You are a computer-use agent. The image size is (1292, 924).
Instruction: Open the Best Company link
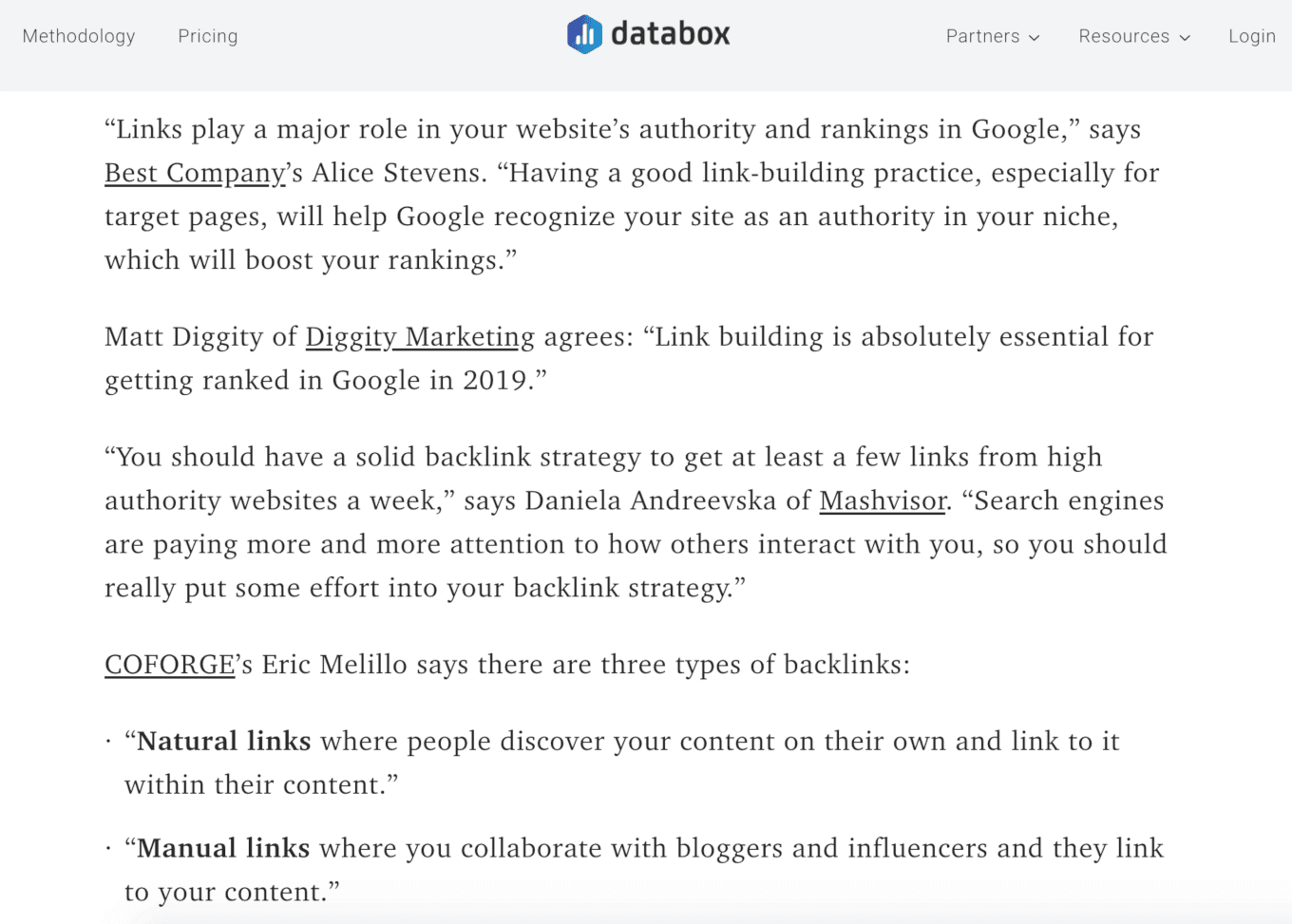[x=193, y=172]
